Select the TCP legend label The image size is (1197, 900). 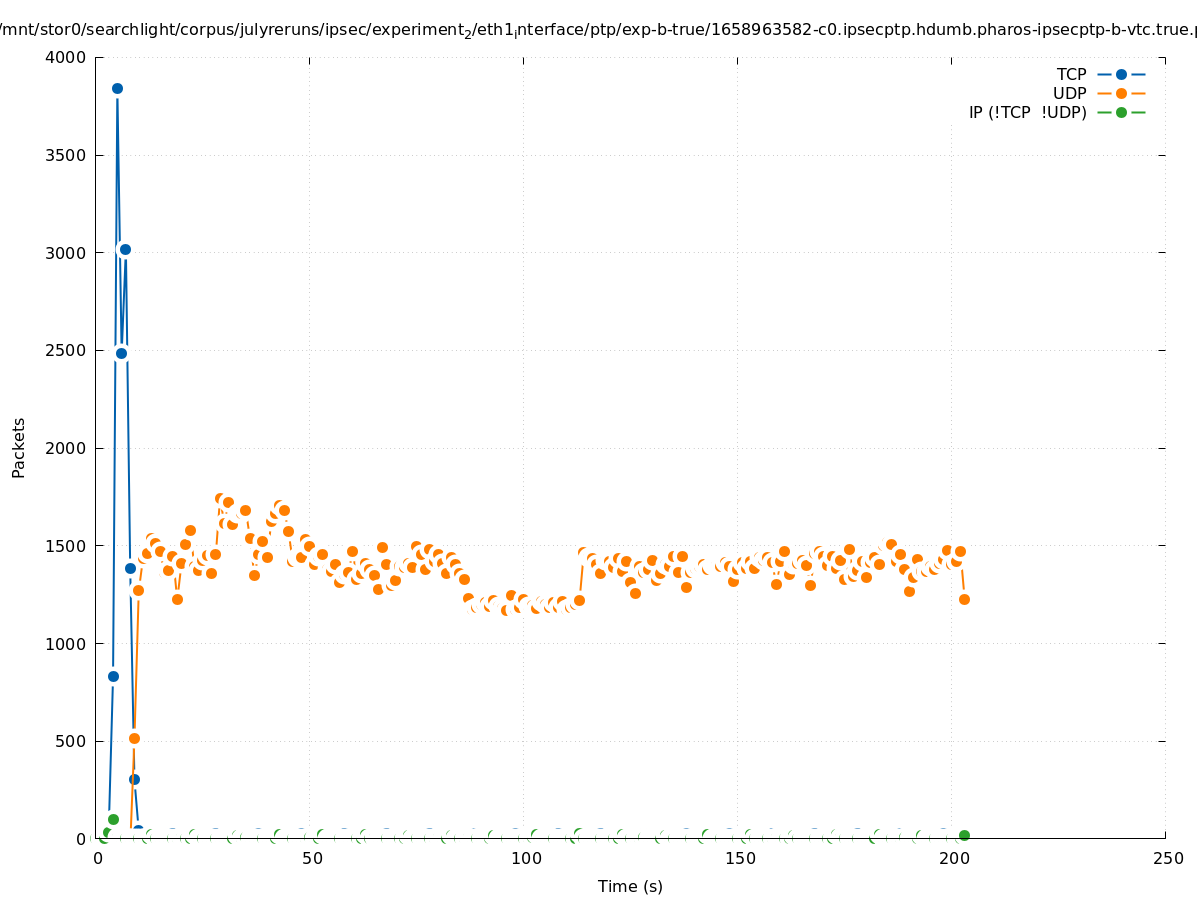click(x=1071, y=74)
